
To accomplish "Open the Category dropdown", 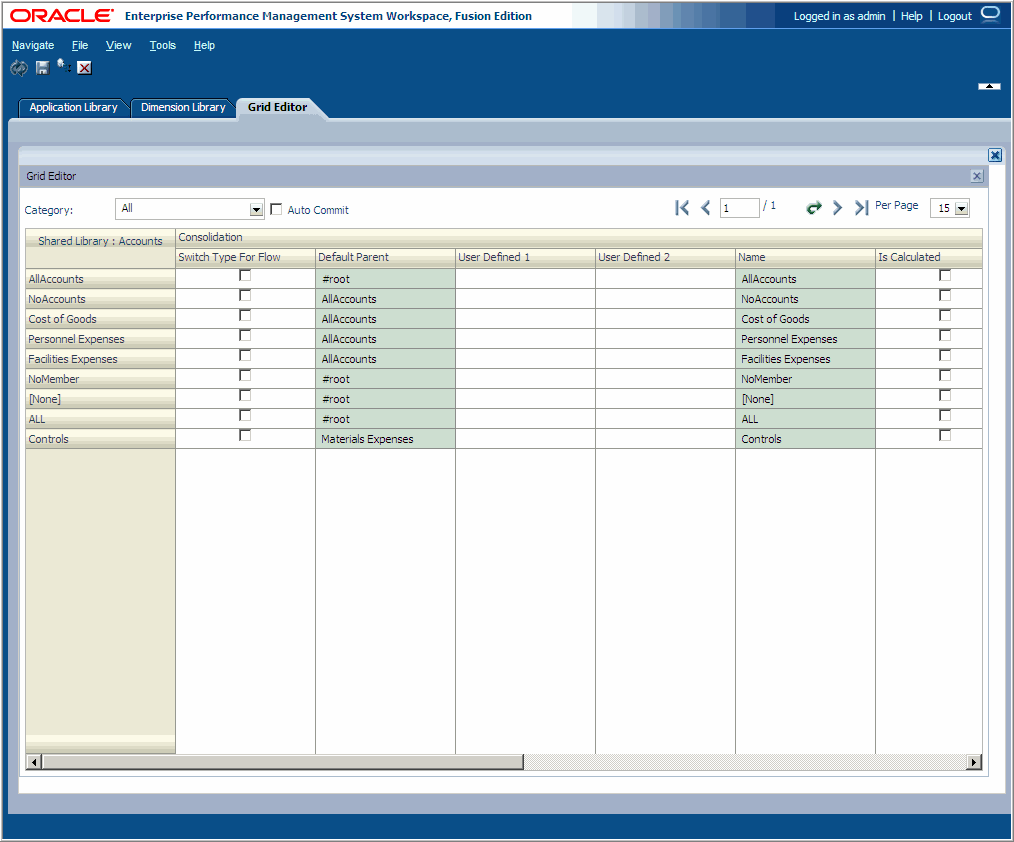I will 256,210.
